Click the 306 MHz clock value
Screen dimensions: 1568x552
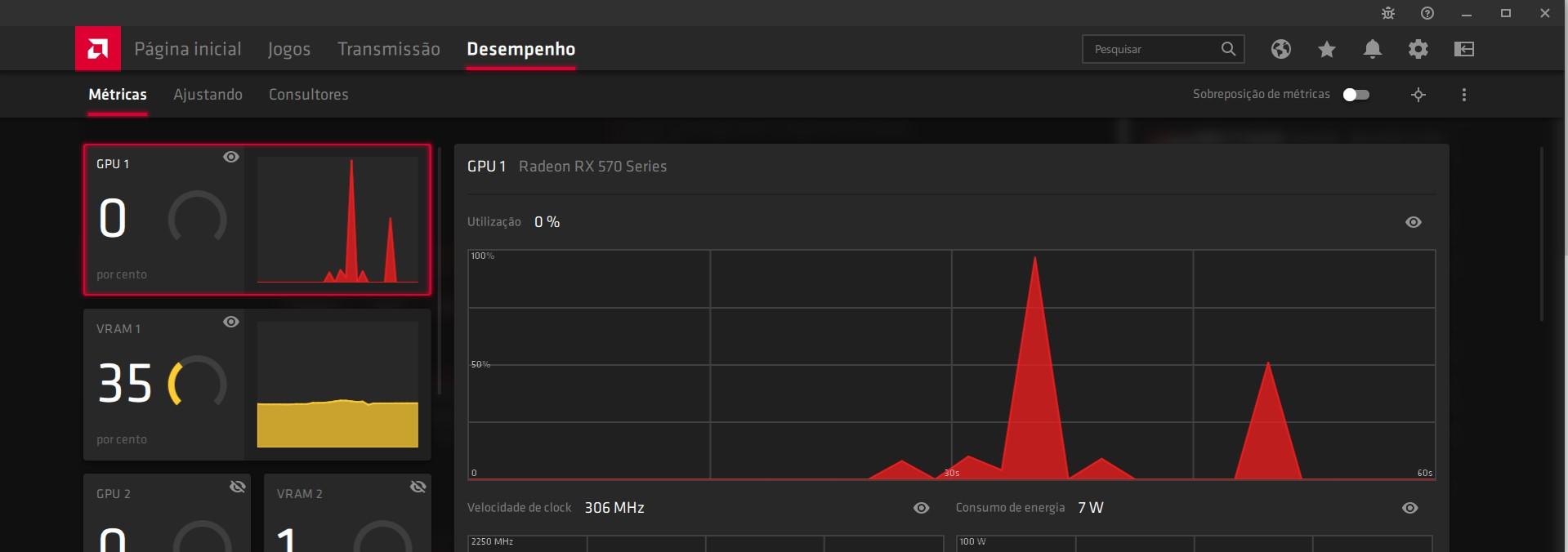(x=614, y=508)
